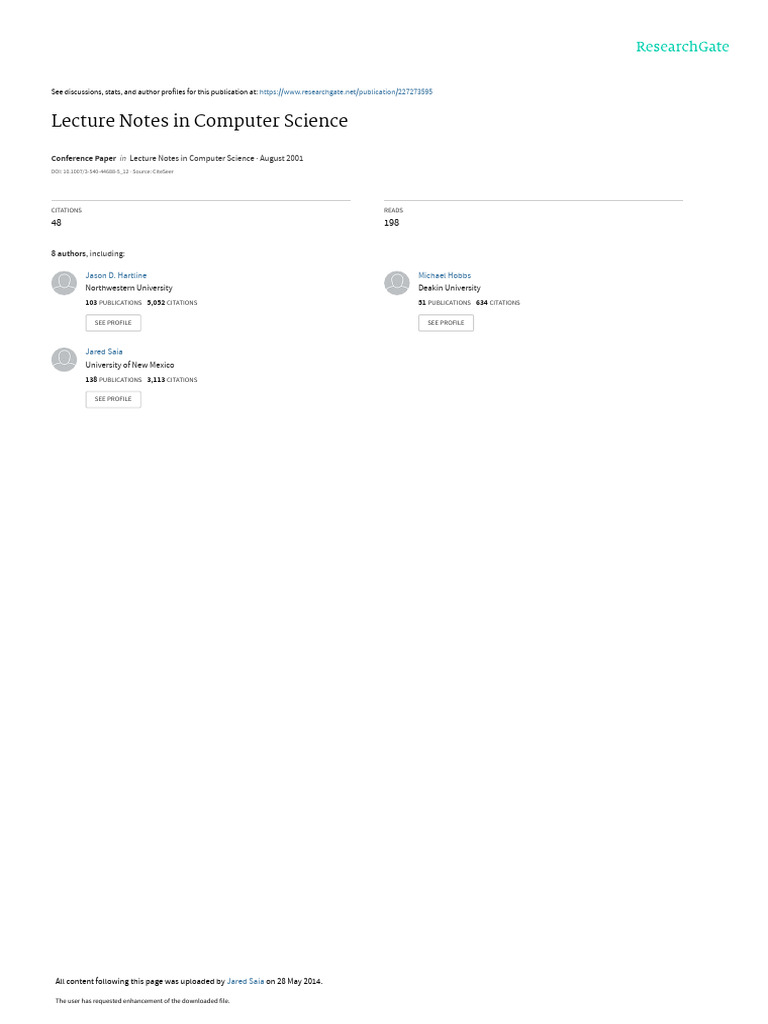
Task: Click the DOI text under Conference Paper
Action: (x=90, y=172)
